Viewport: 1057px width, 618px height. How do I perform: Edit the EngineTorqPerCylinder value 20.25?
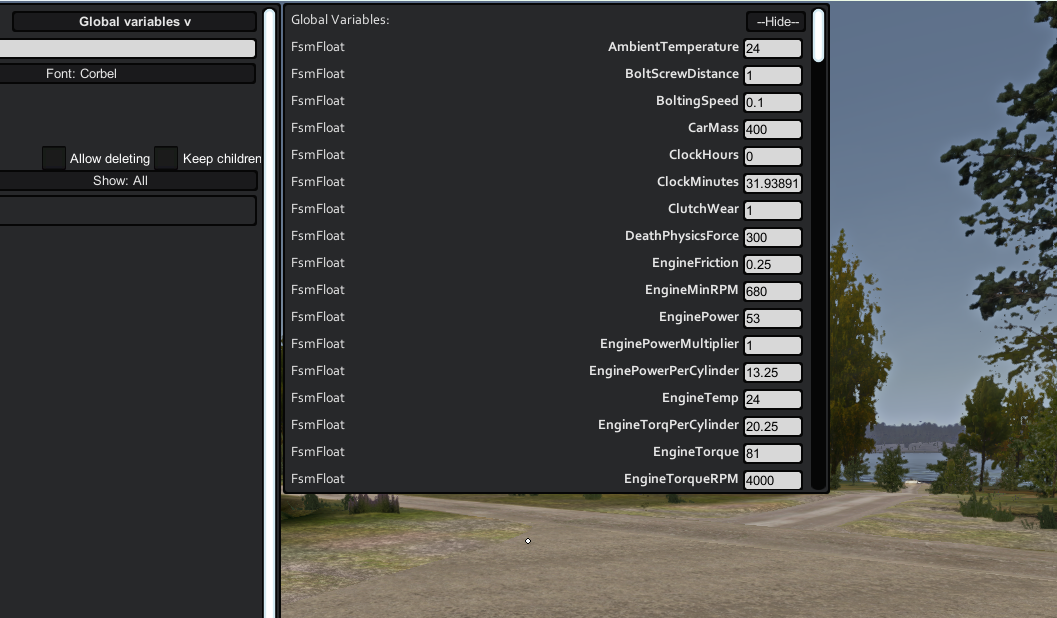click(x=773, y=426)
